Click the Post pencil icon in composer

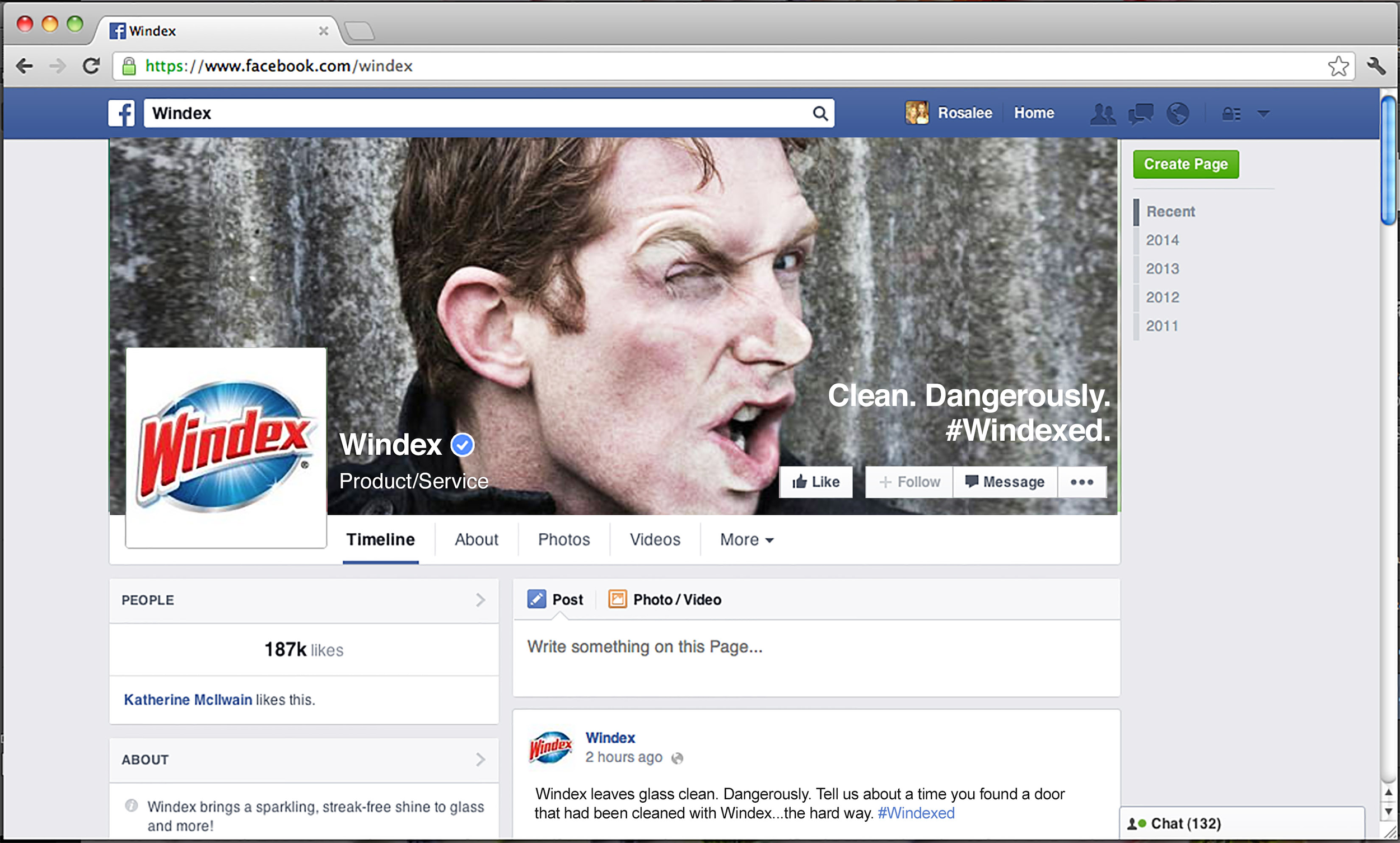(x=536, y=599)
